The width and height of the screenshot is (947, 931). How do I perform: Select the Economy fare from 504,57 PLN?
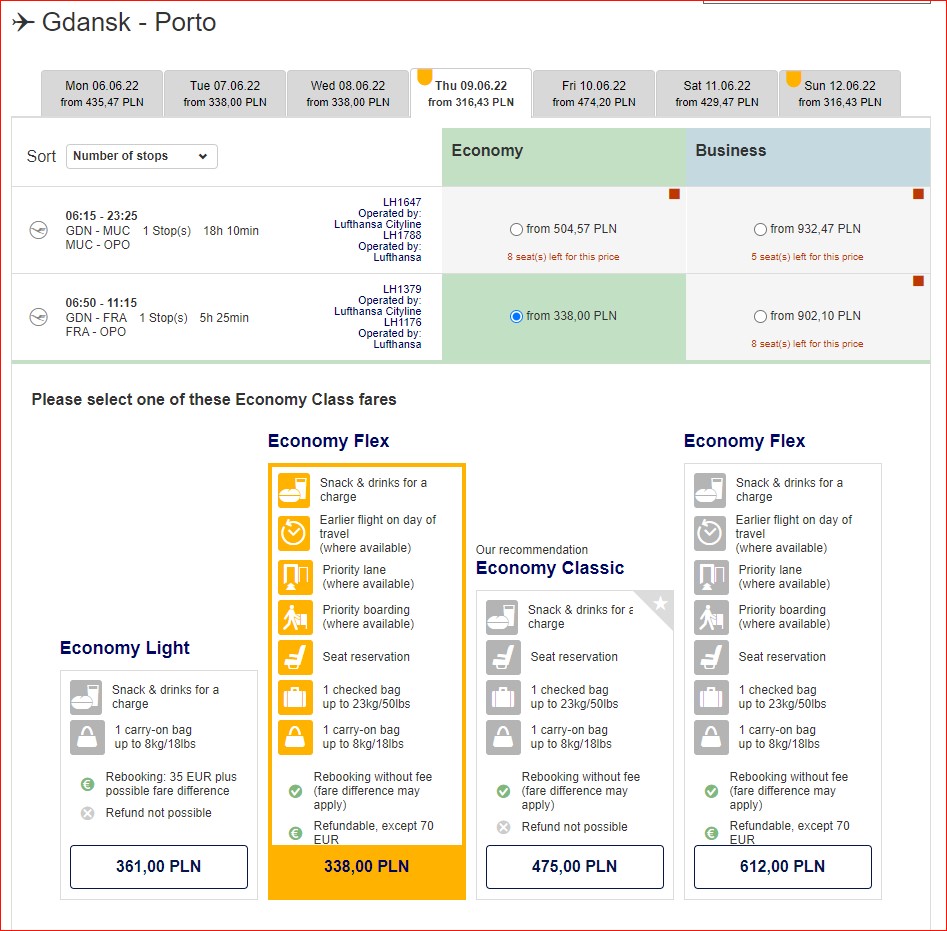[x=516, y=229]
